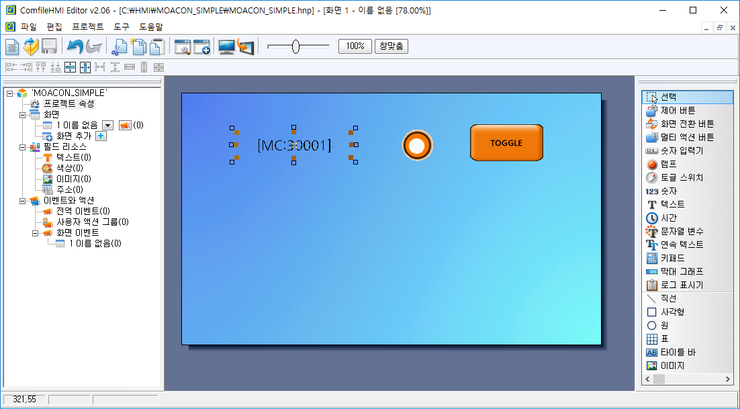Click the 100% zoom button
This screenshot has width=740, height=409.
click(x=353, y=46)
